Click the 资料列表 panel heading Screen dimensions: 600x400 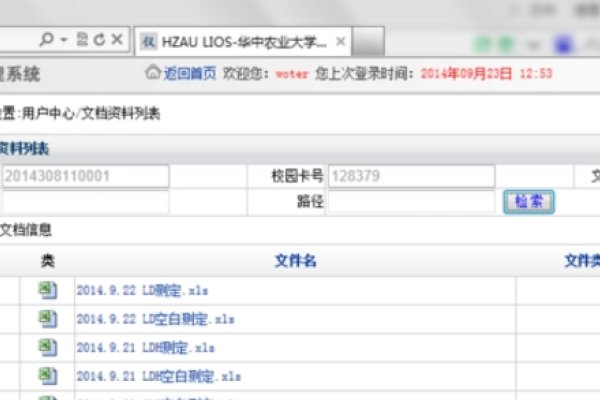pos(24,149)
